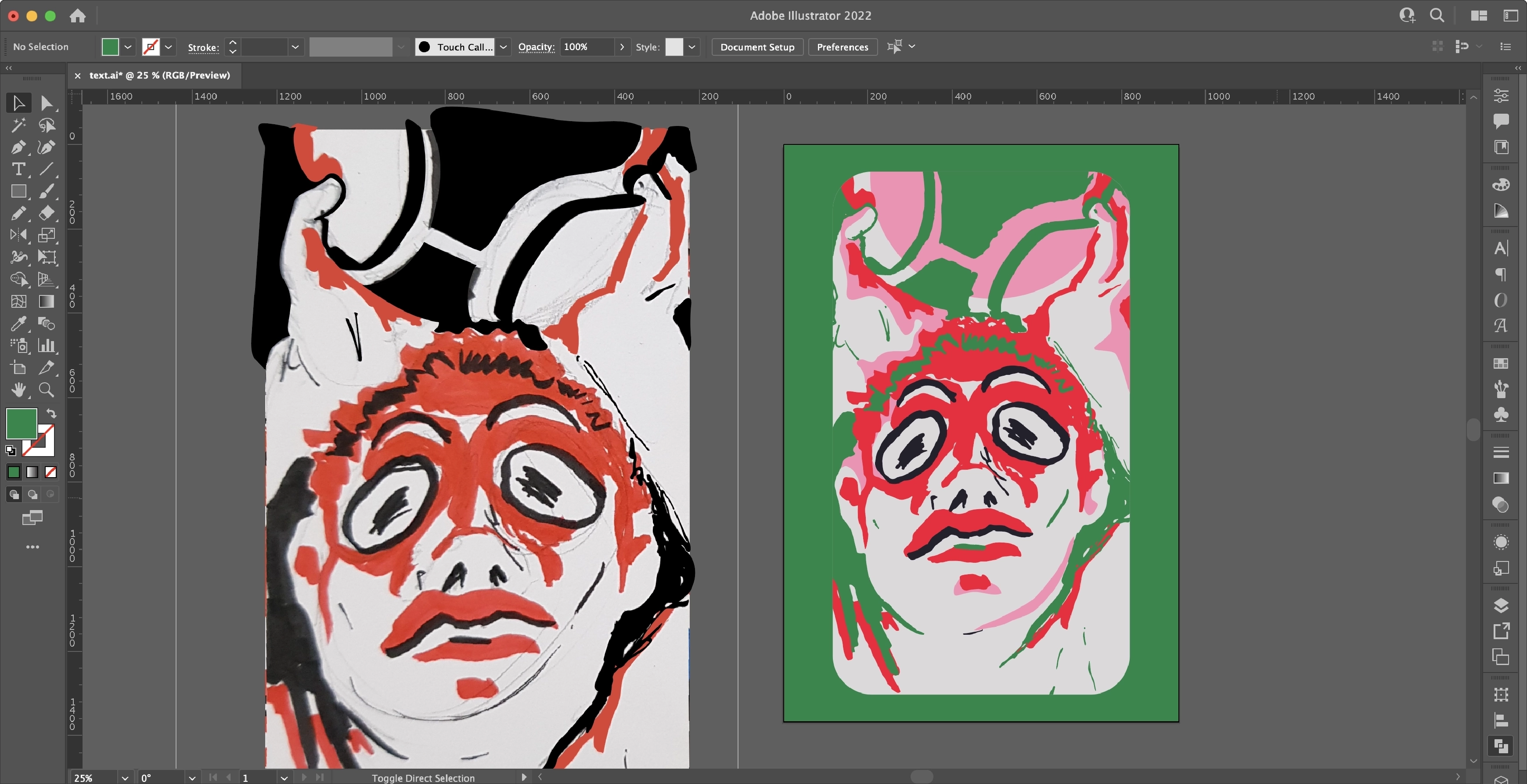Image resolution: width=1527 pixels, height=784 pixels.
Task: Open the Layers panel icon
Action: (x=1501, y=606)
